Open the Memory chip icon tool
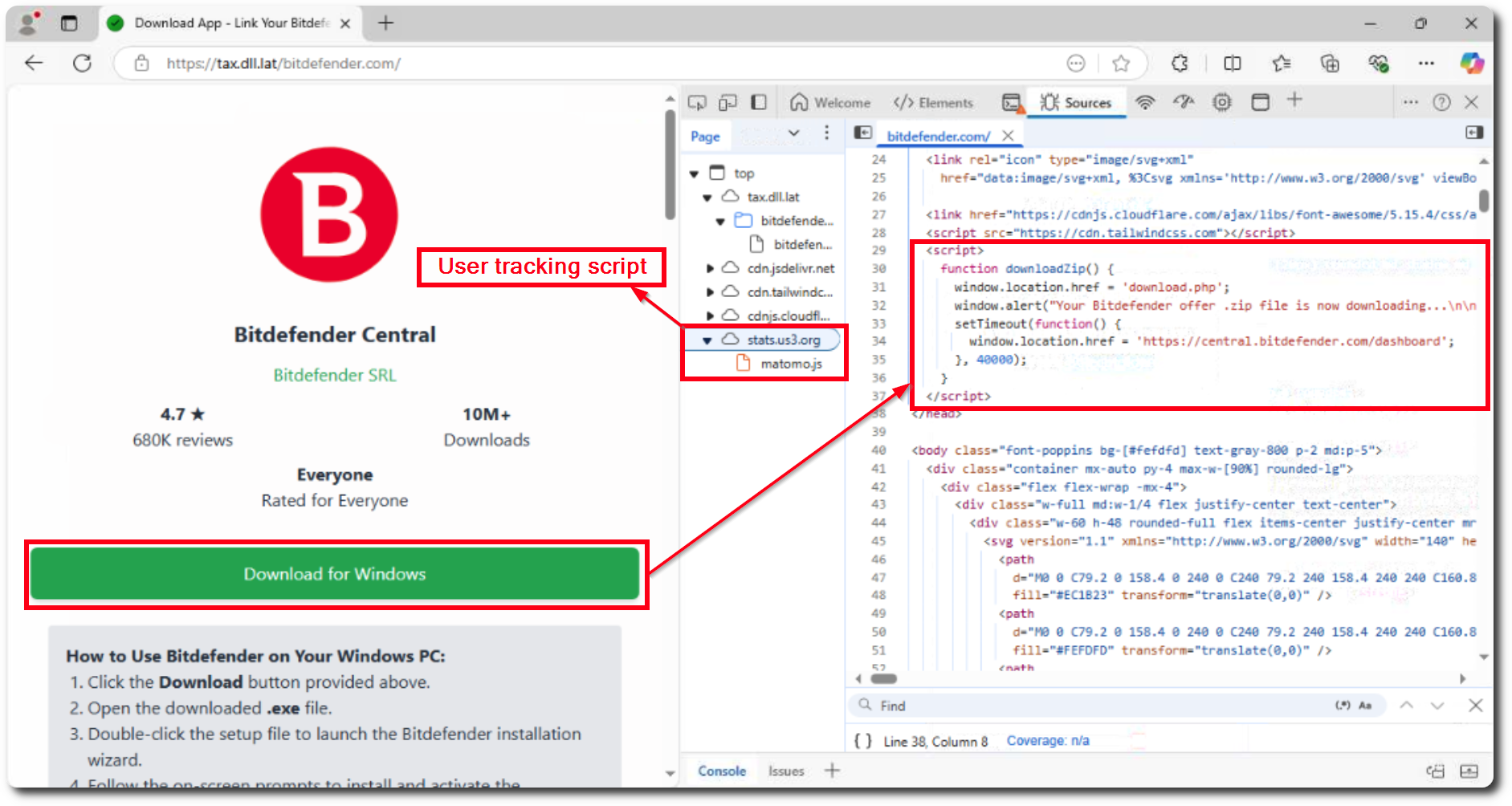Viewport: 1512px width, 806px height. point(1221,102)
